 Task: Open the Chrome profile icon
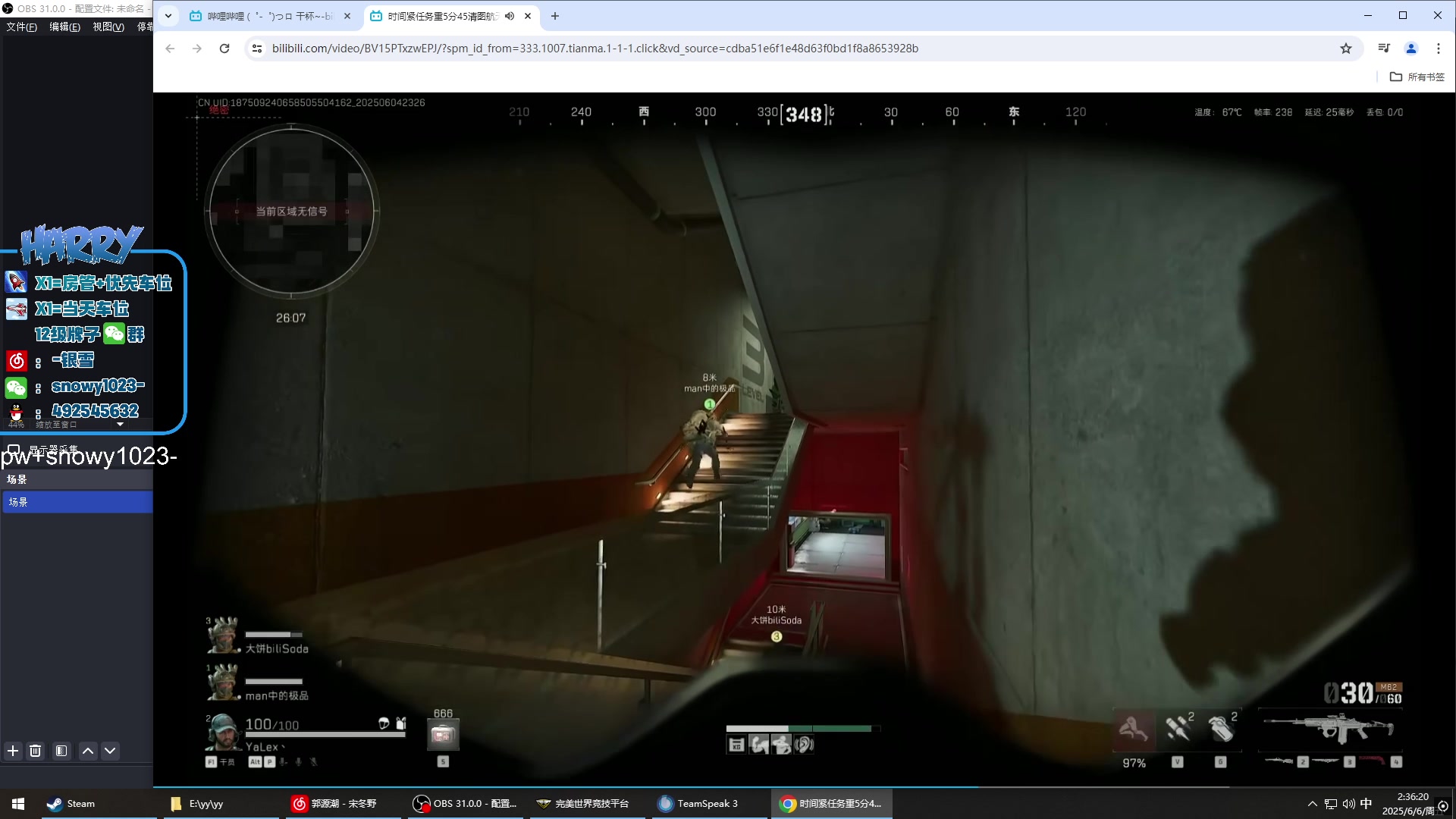1411,49
